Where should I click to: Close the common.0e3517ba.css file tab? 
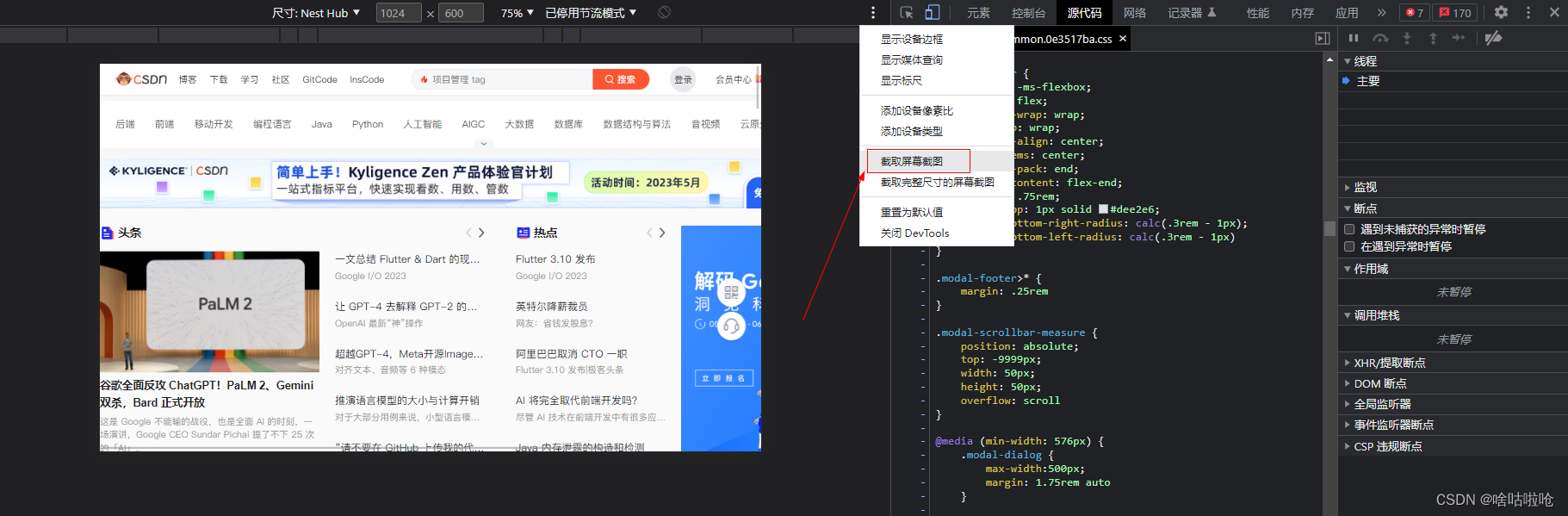tap(1123, 39)
